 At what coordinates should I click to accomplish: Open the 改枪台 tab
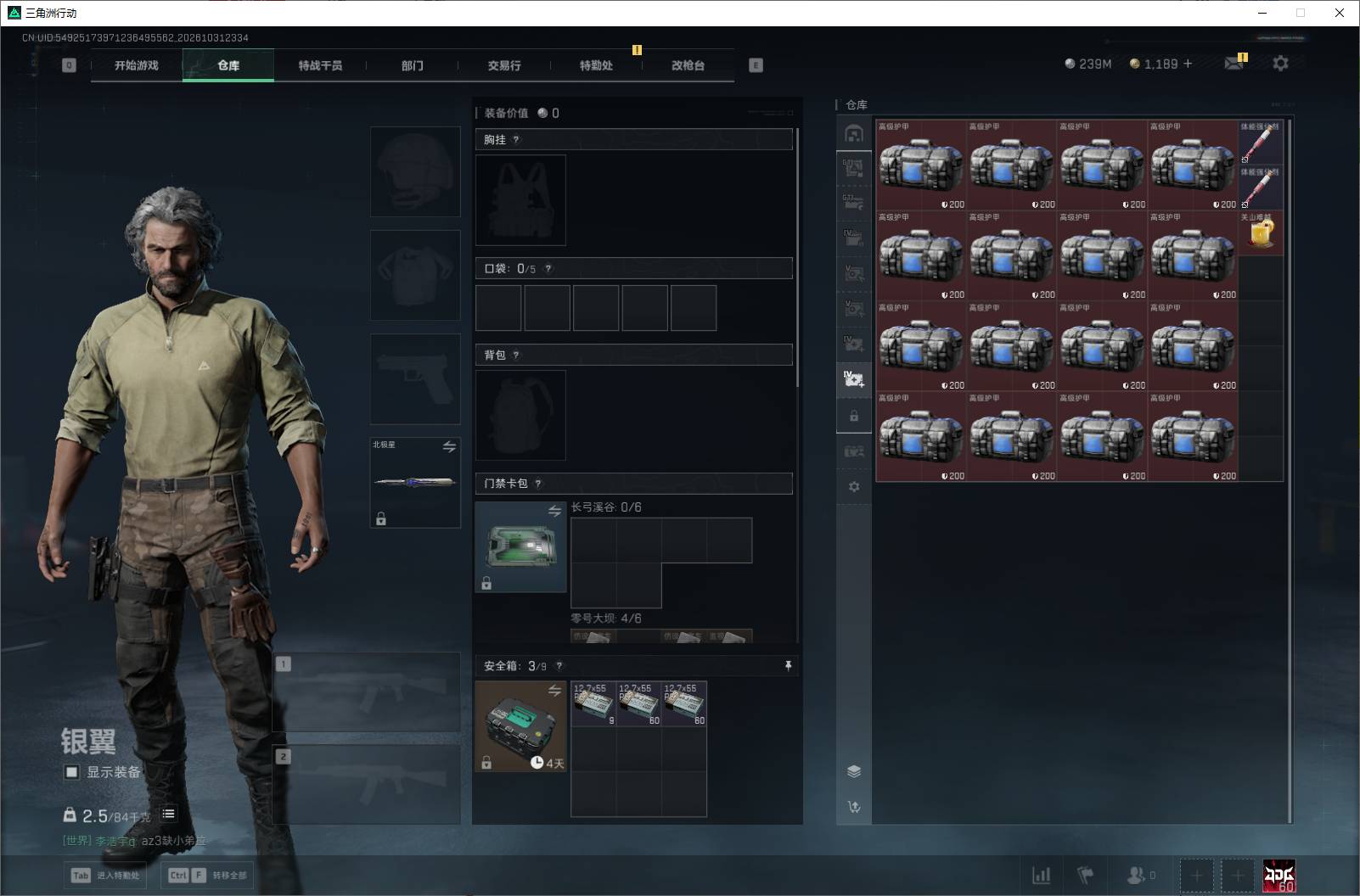point(688,65)
